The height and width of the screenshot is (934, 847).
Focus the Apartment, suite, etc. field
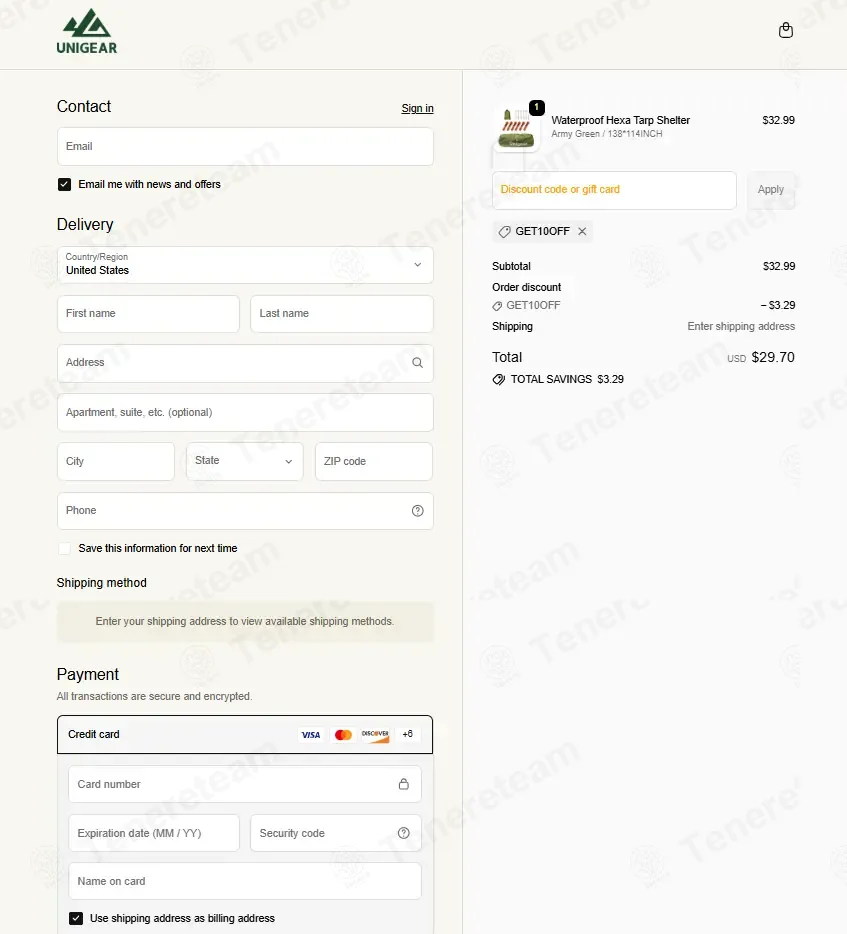coord(245,412)
